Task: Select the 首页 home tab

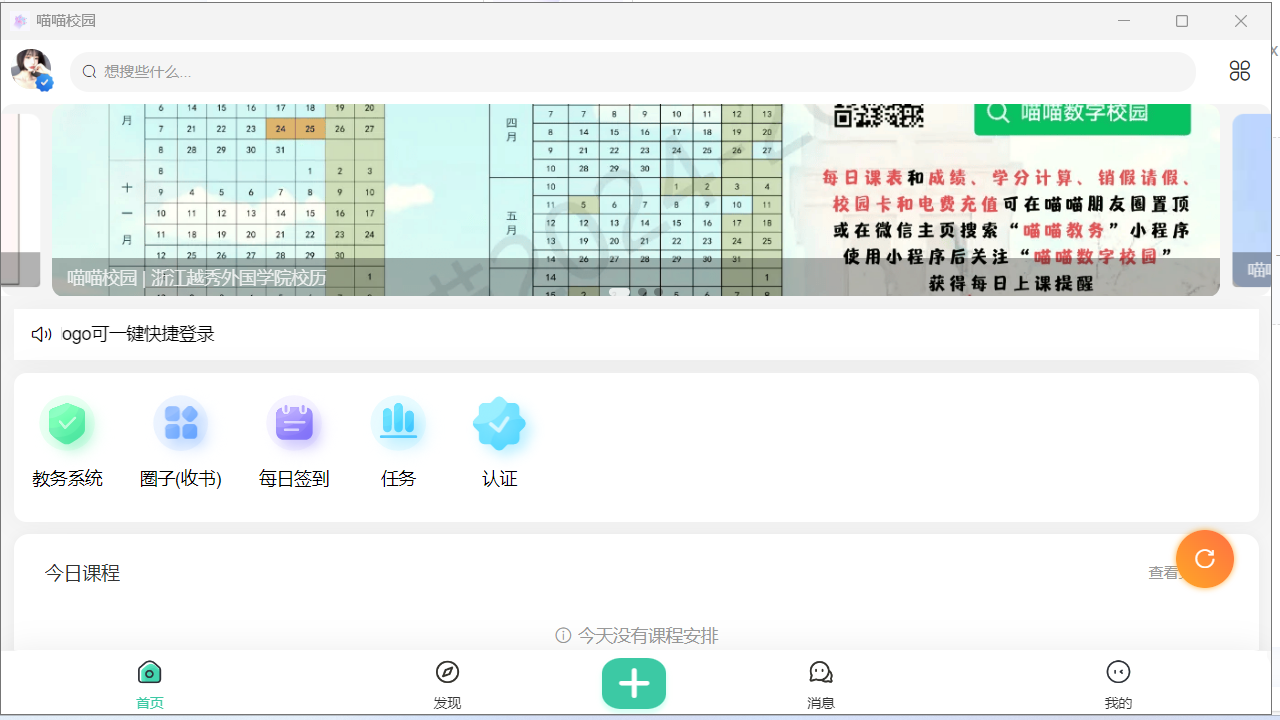Action: tap(149, 683)
